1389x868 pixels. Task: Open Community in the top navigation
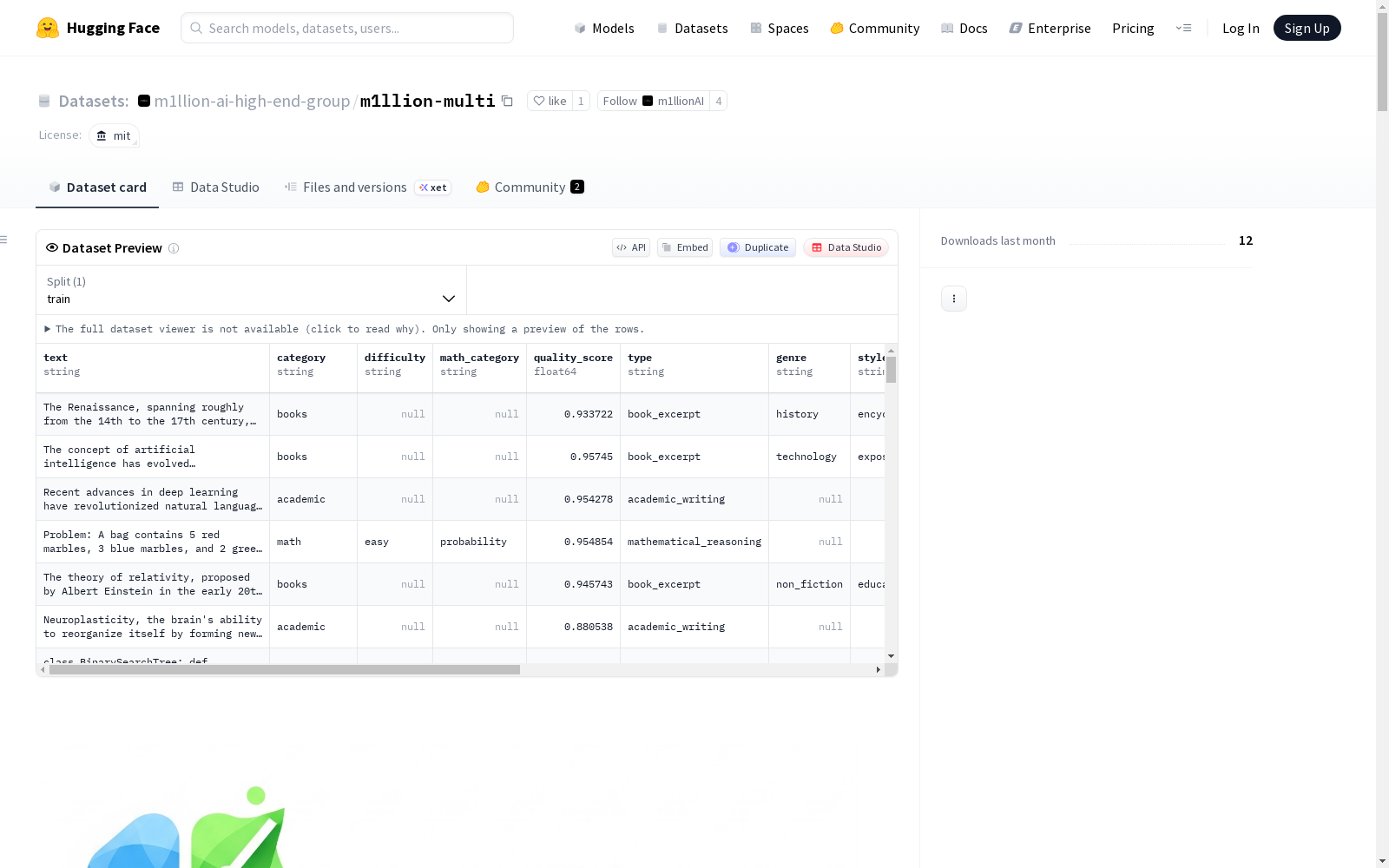(x=875, y=29)
